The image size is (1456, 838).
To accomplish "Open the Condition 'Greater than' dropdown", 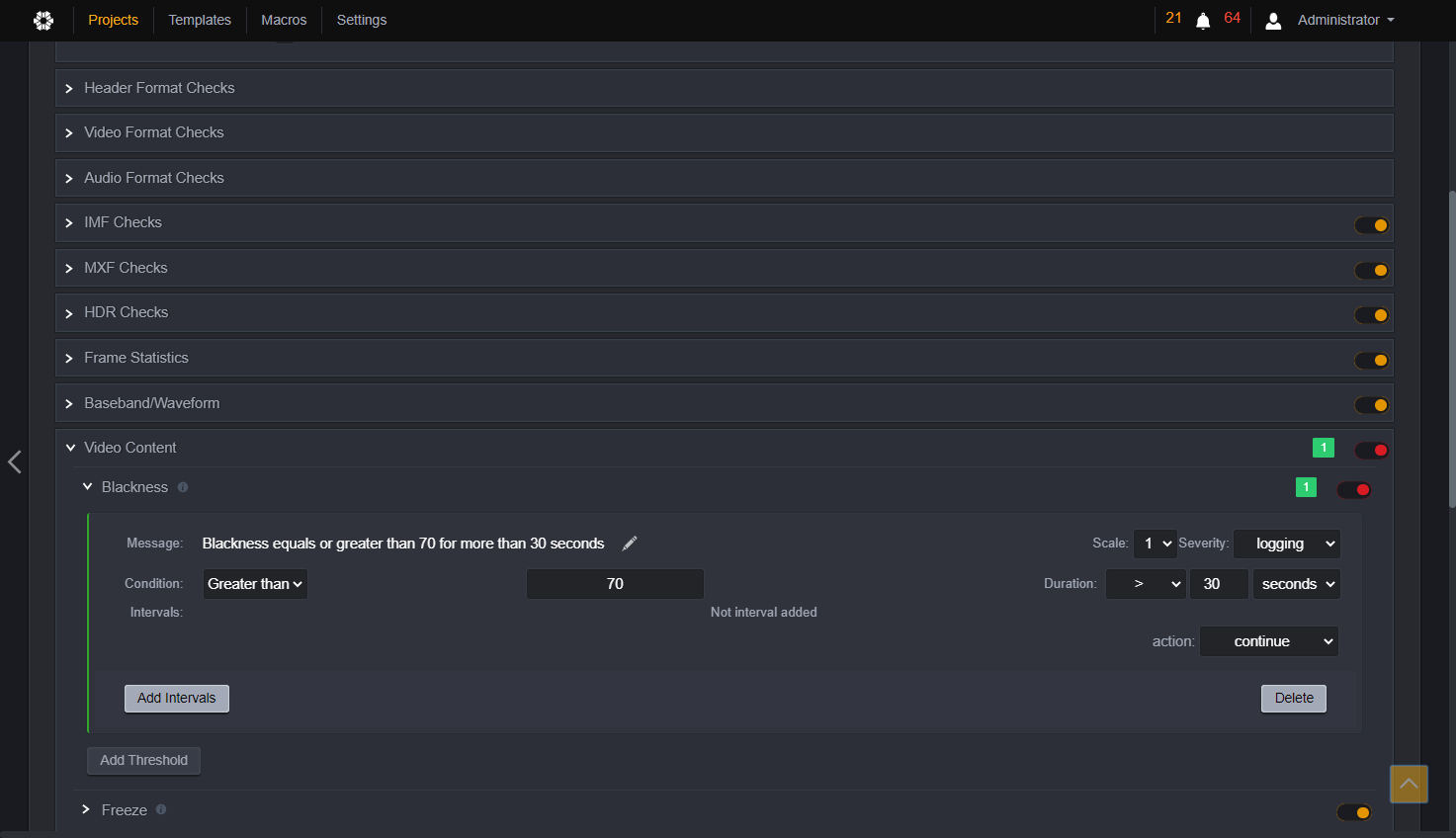I will click(255, 584).
